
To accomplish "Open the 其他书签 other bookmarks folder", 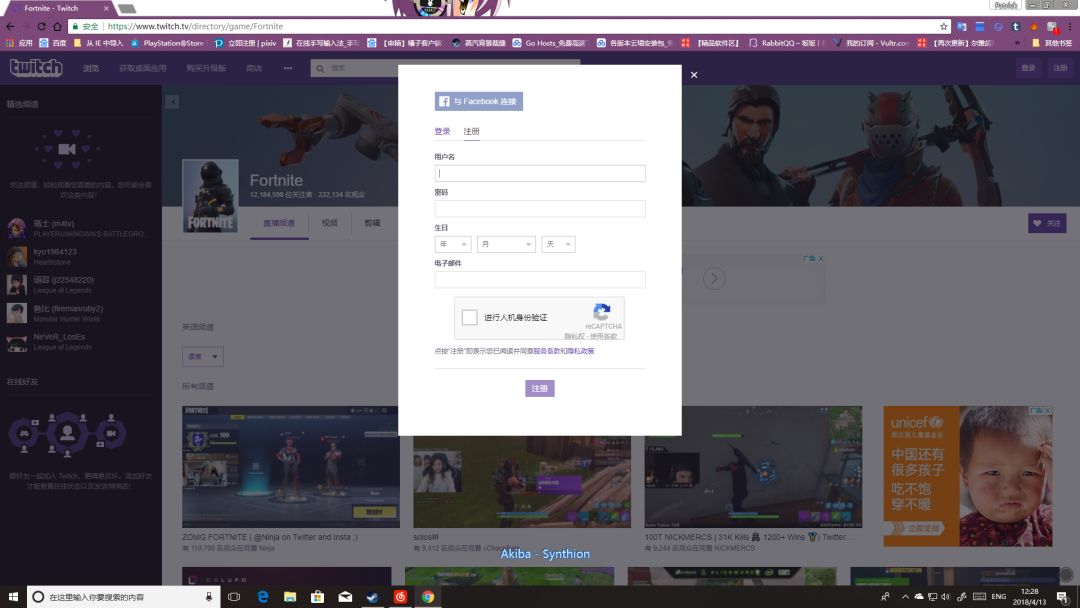I will tap(1051, 43).
